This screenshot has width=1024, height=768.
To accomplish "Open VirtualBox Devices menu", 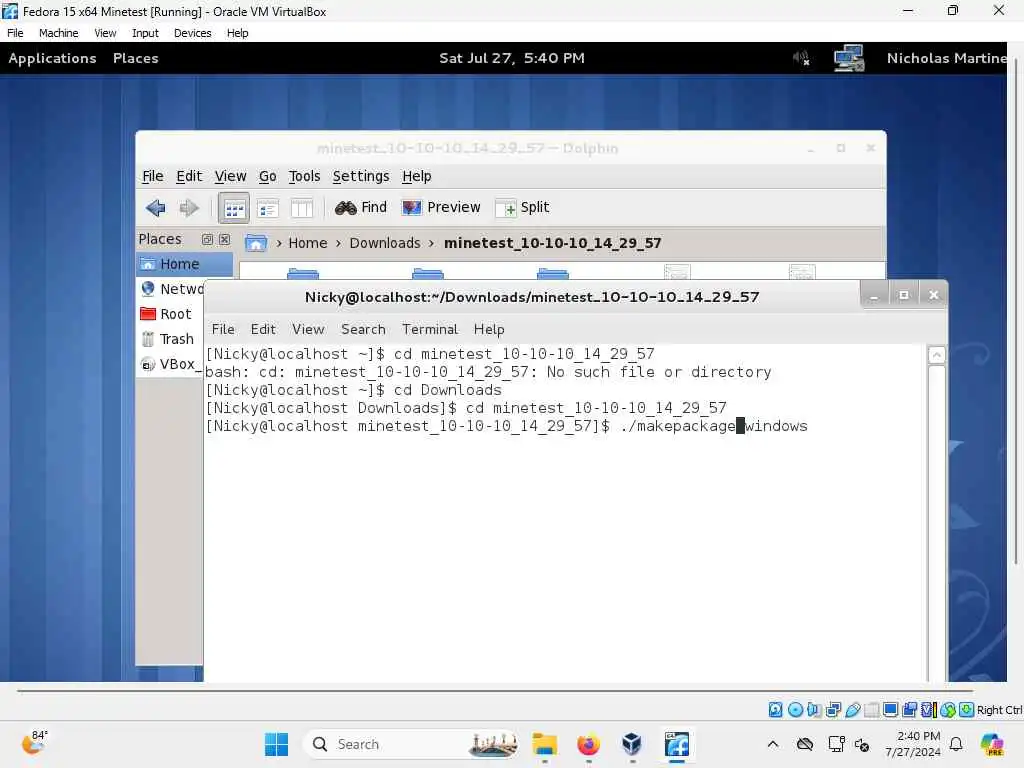I will (x=193, y=33).
